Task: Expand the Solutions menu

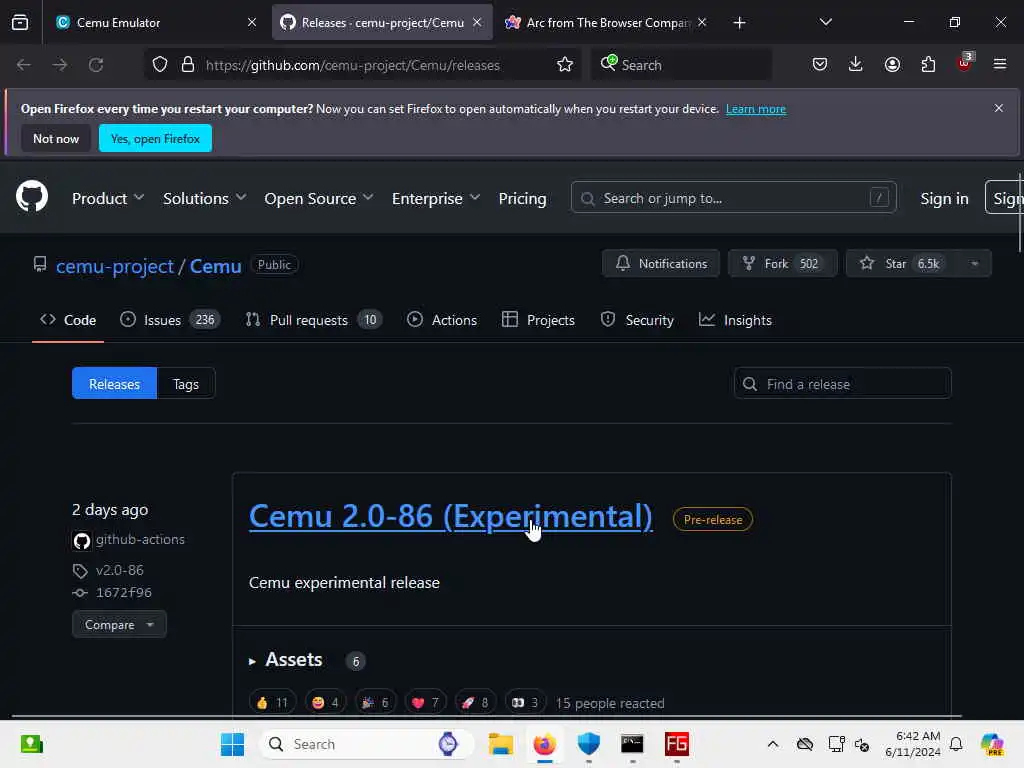Action: click(x=204, y=199)
